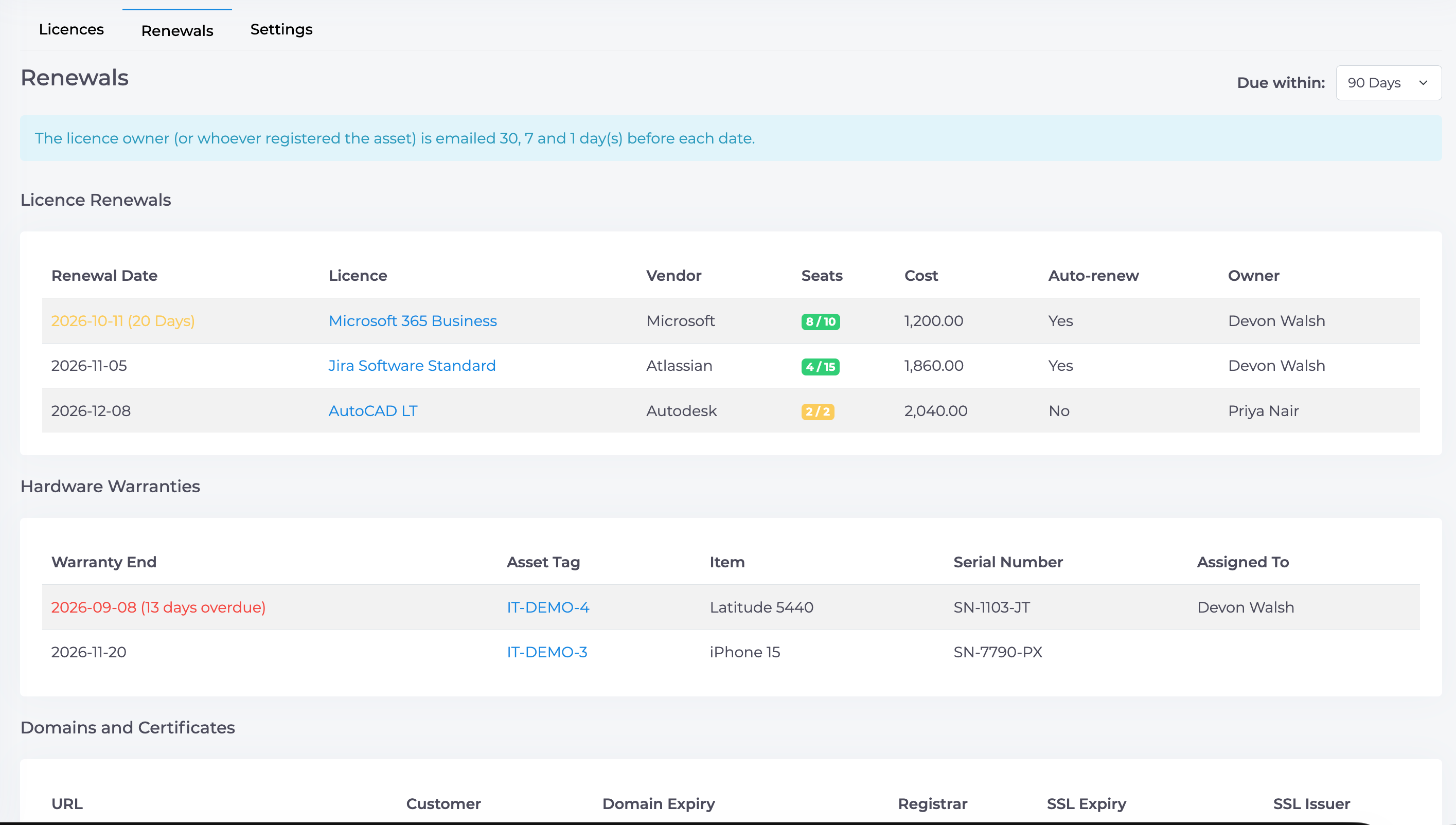Click the Licence column header
This screenshot has height=825, width=1456.
(x=358, y=275)
